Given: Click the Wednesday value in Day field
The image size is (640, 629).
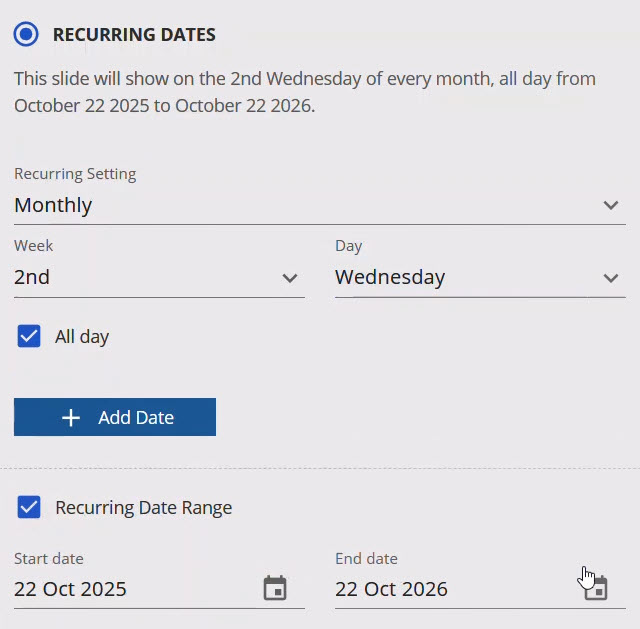Looking at the screenshot, I should (x=390, y=278).
